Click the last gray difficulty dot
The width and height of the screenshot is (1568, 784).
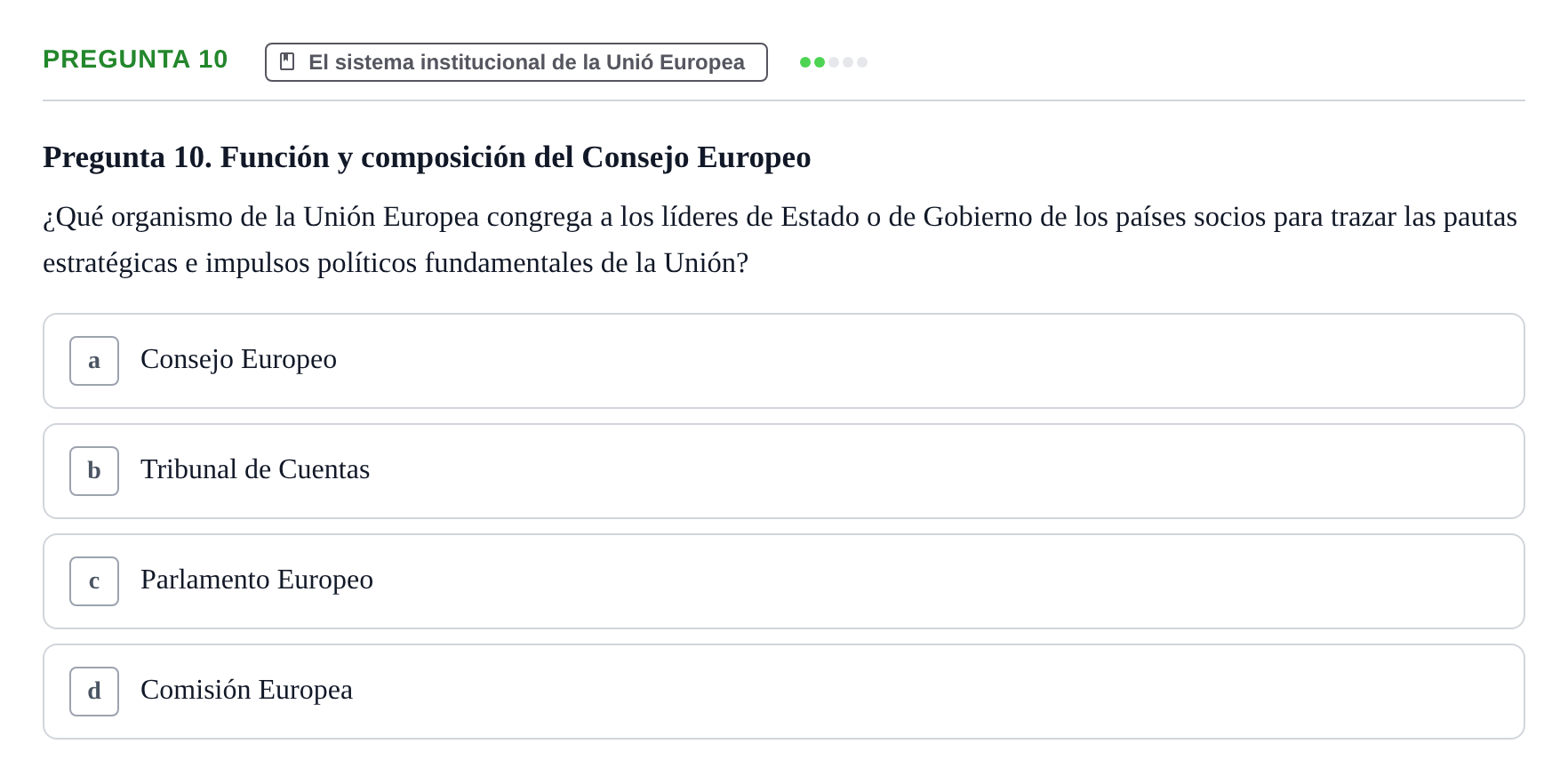coord(862,62)
